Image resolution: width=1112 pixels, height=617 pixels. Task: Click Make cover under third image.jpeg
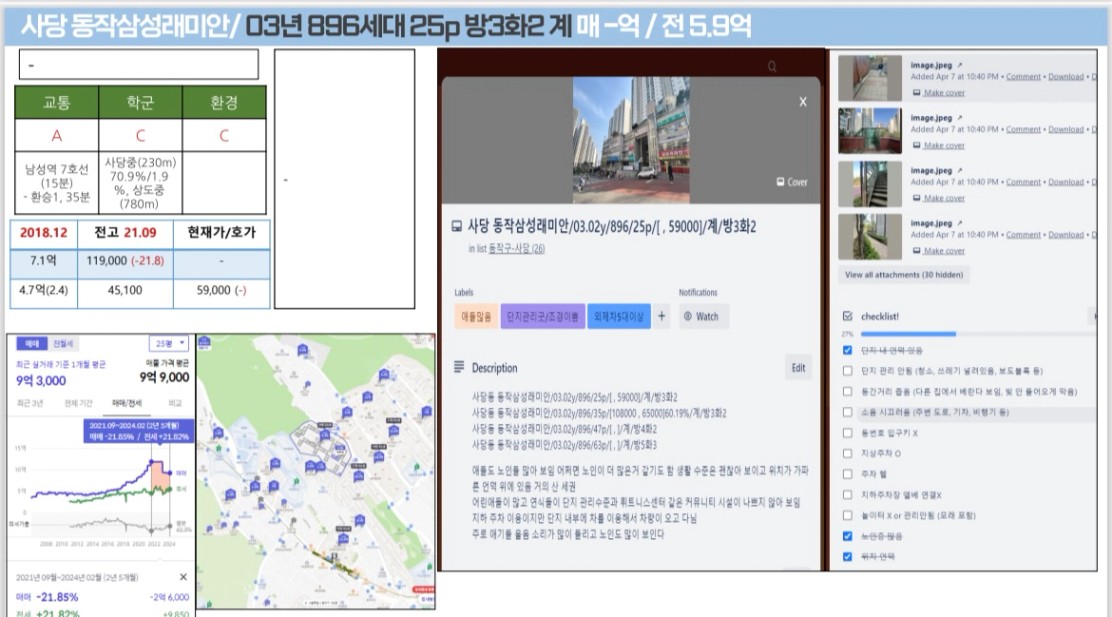944,198
